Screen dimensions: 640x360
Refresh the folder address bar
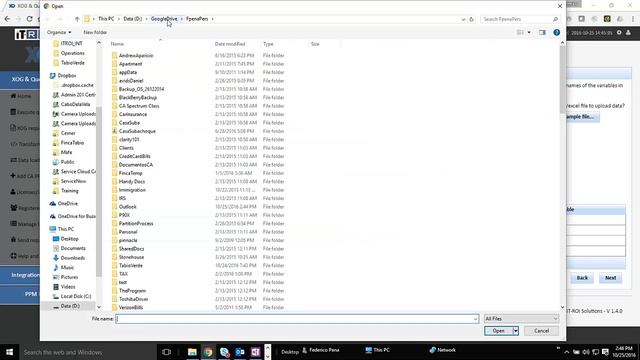(471, 19)
